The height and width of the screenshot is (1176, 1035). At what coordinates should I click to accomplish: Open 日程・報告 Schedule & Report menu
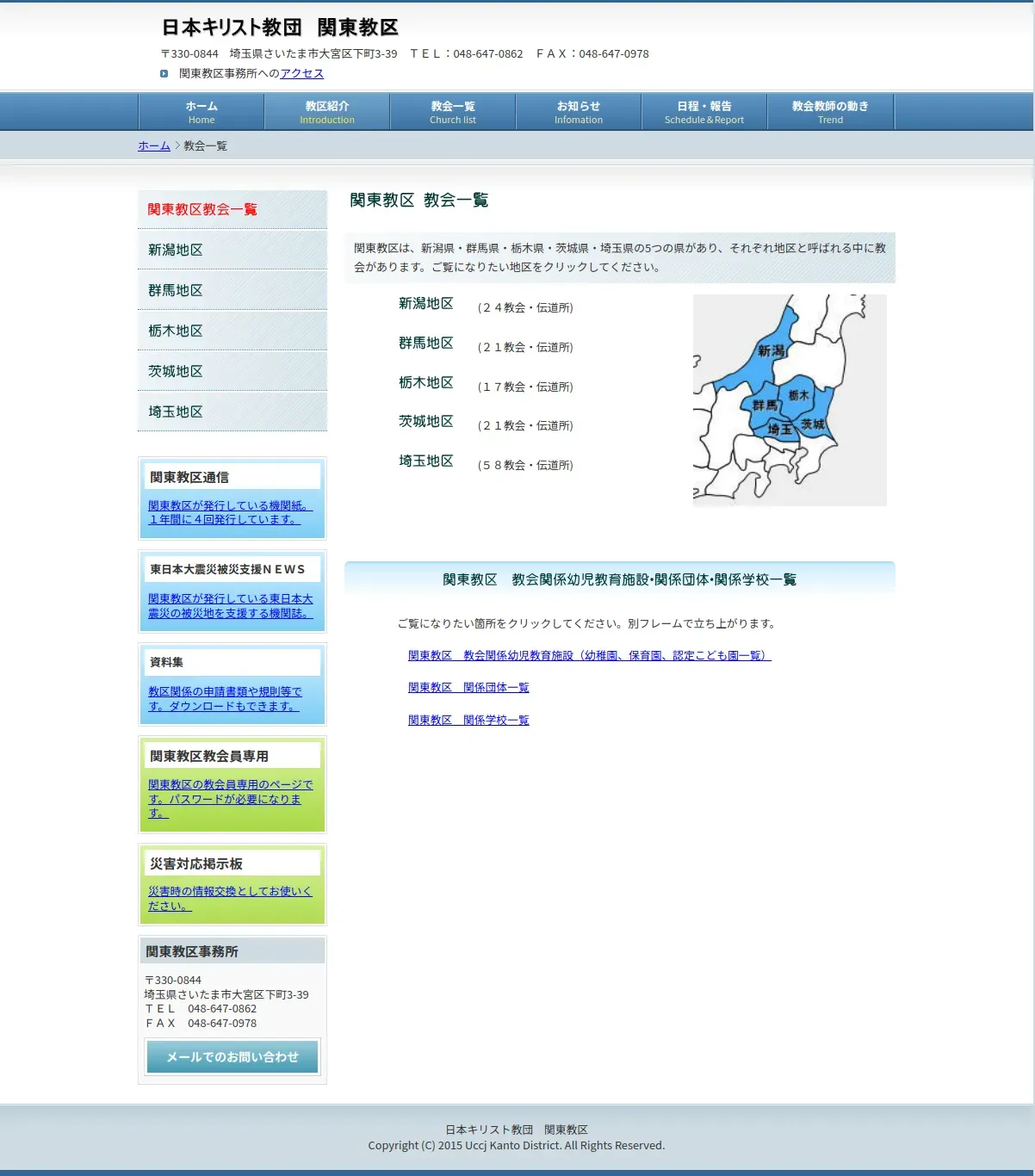[x=704, y=112]
